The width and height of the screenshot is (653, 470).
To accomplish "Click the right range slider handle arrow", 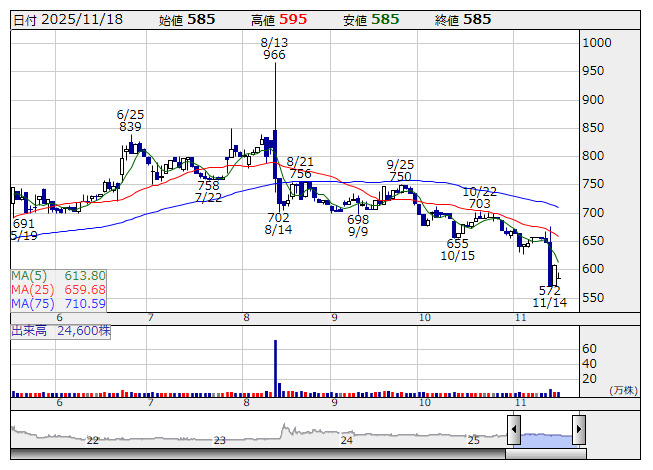I will click(579, 429).
